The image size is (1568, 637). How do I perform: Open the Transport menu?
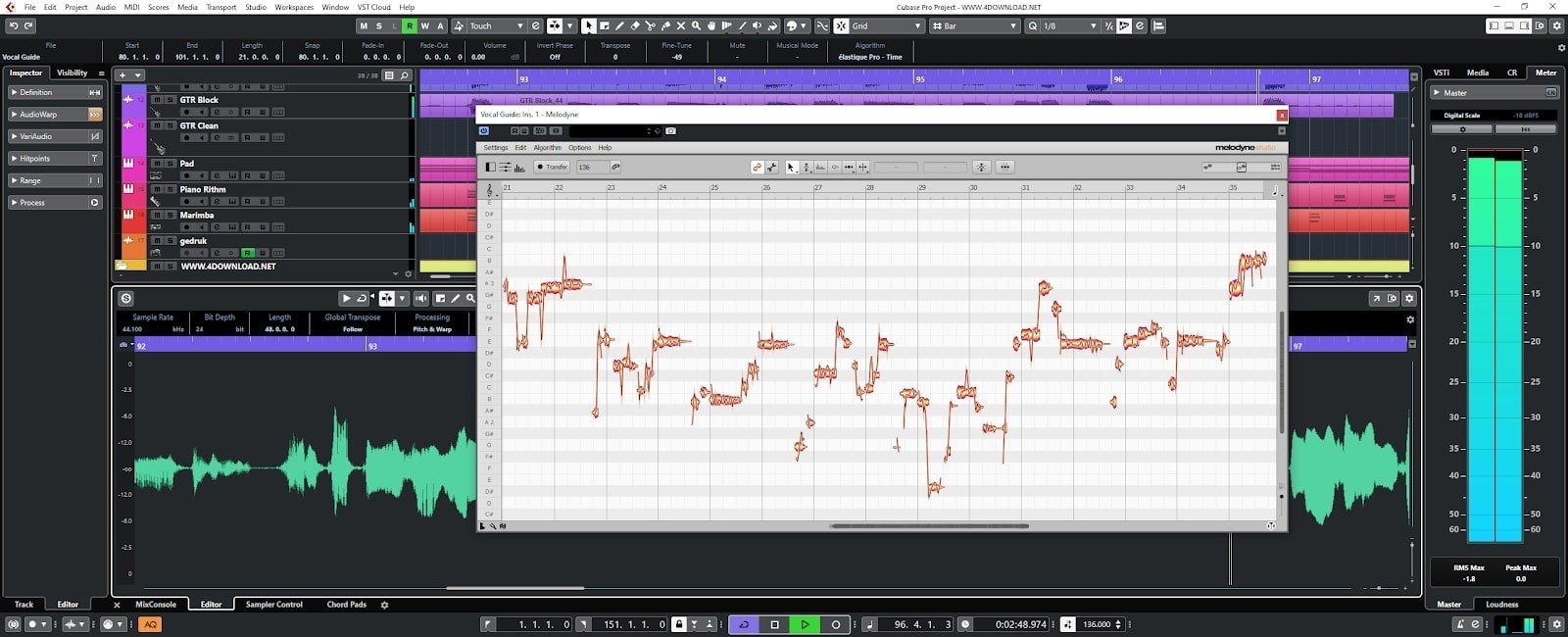[220, 7]
